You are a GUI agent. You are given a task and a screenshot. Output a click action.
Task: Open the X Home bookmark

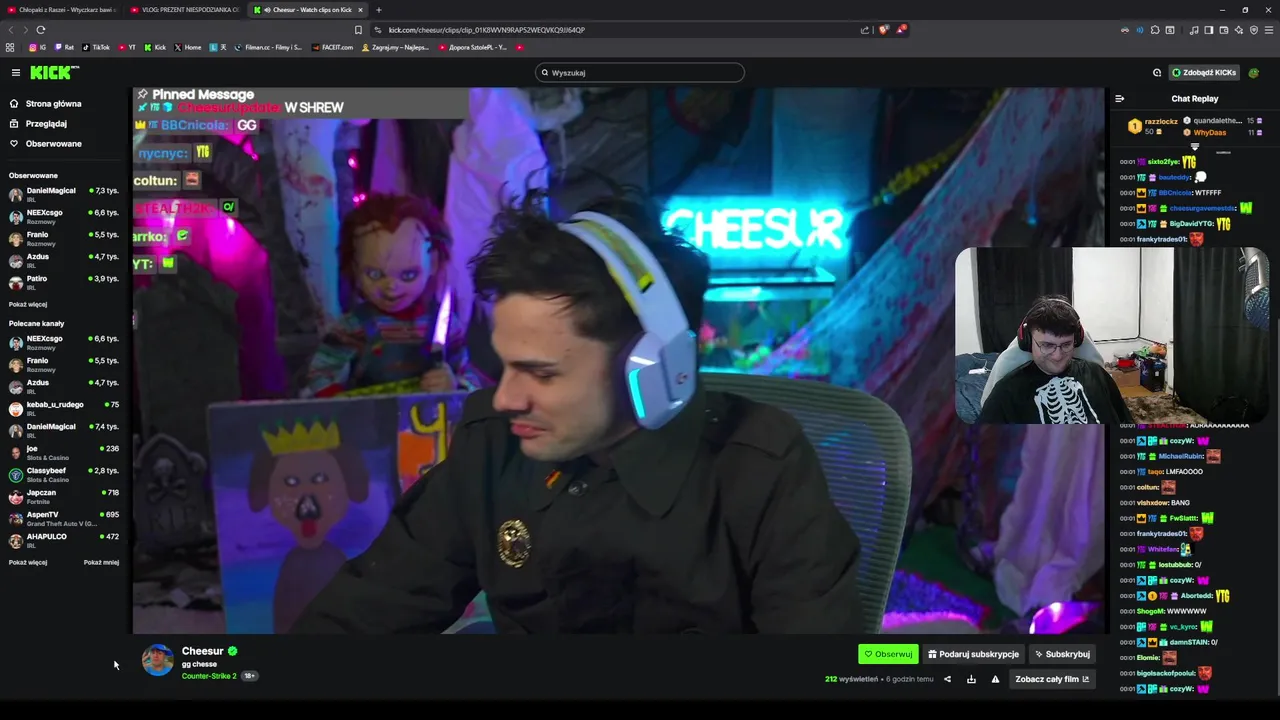pyautogui.click(x=188, y=47)
